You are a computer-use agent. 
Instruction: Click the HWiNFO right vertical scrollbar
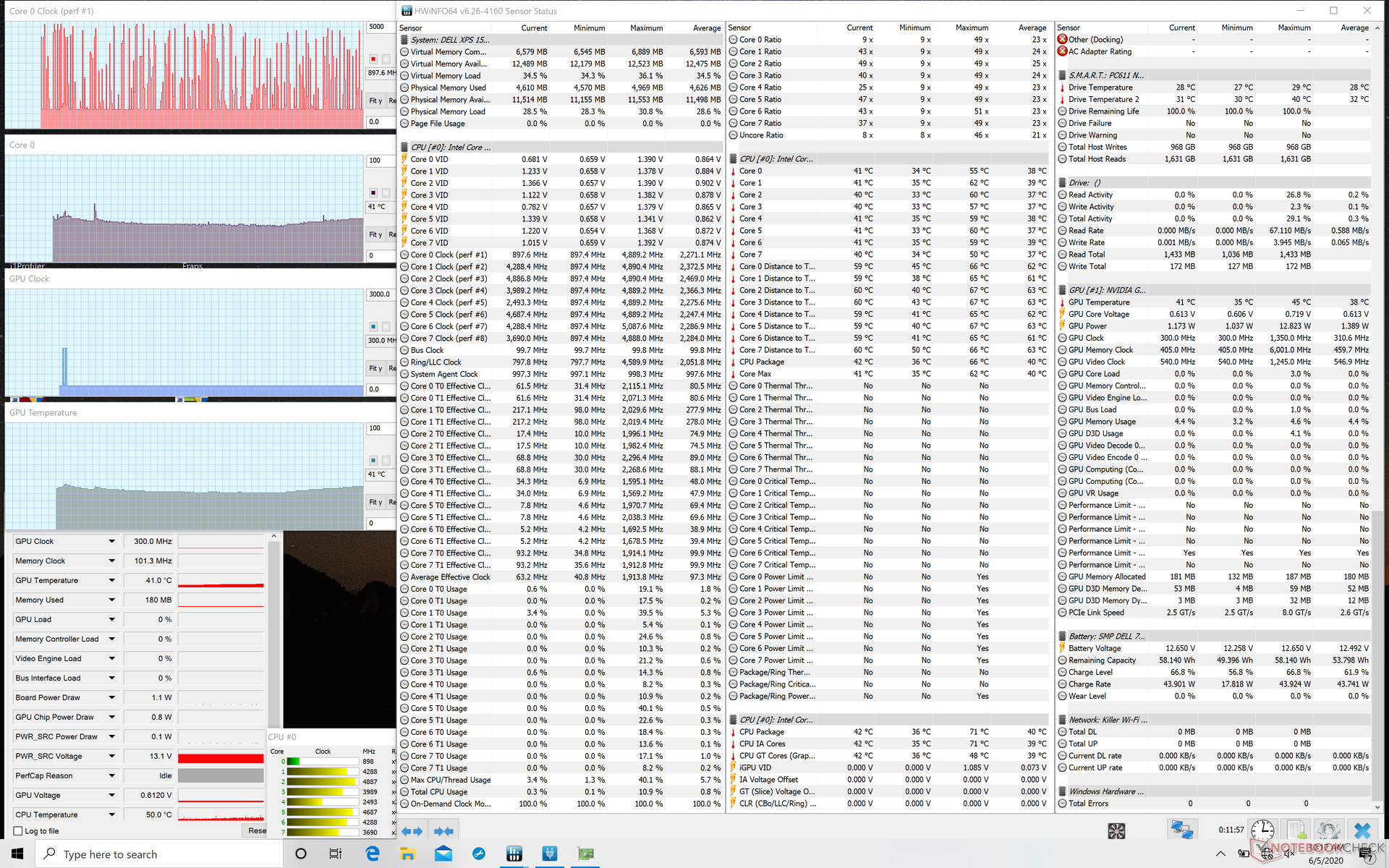point(1378,416)
